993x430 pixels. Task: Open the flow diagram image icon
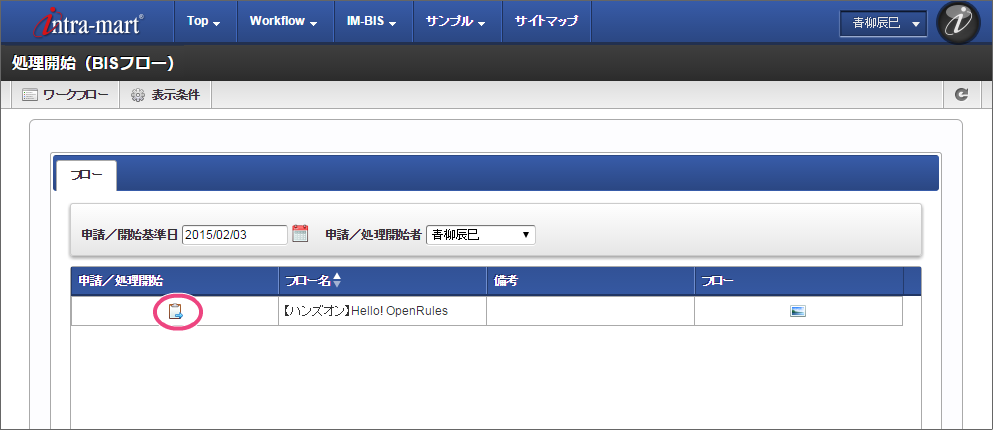(798, 311)
